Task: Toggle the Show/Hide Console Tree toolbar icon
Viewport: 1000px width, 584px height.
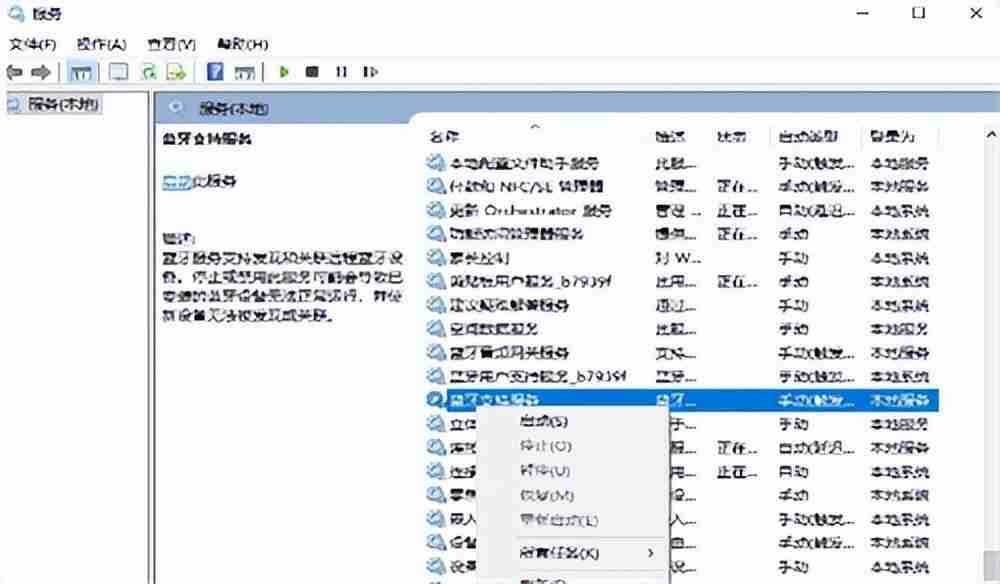Action: (81, 72)
